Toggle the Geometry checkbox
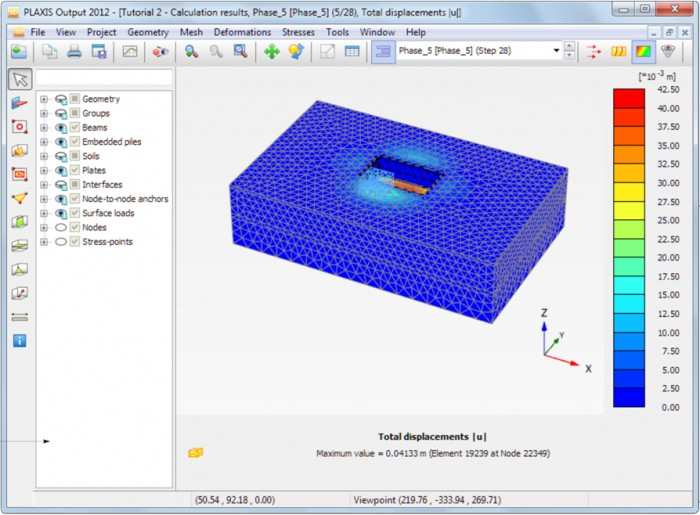Screen dimensions: 700x515 (75, 99)
